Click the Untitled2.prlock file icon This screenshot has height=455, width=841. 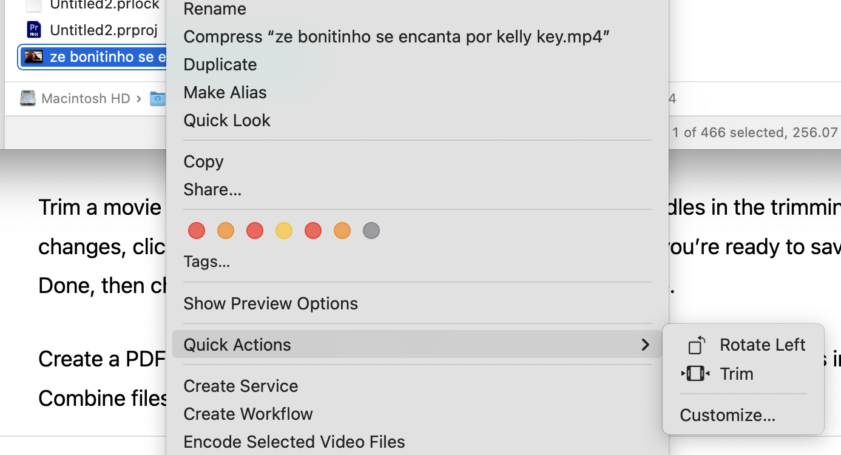click(34, 5)
